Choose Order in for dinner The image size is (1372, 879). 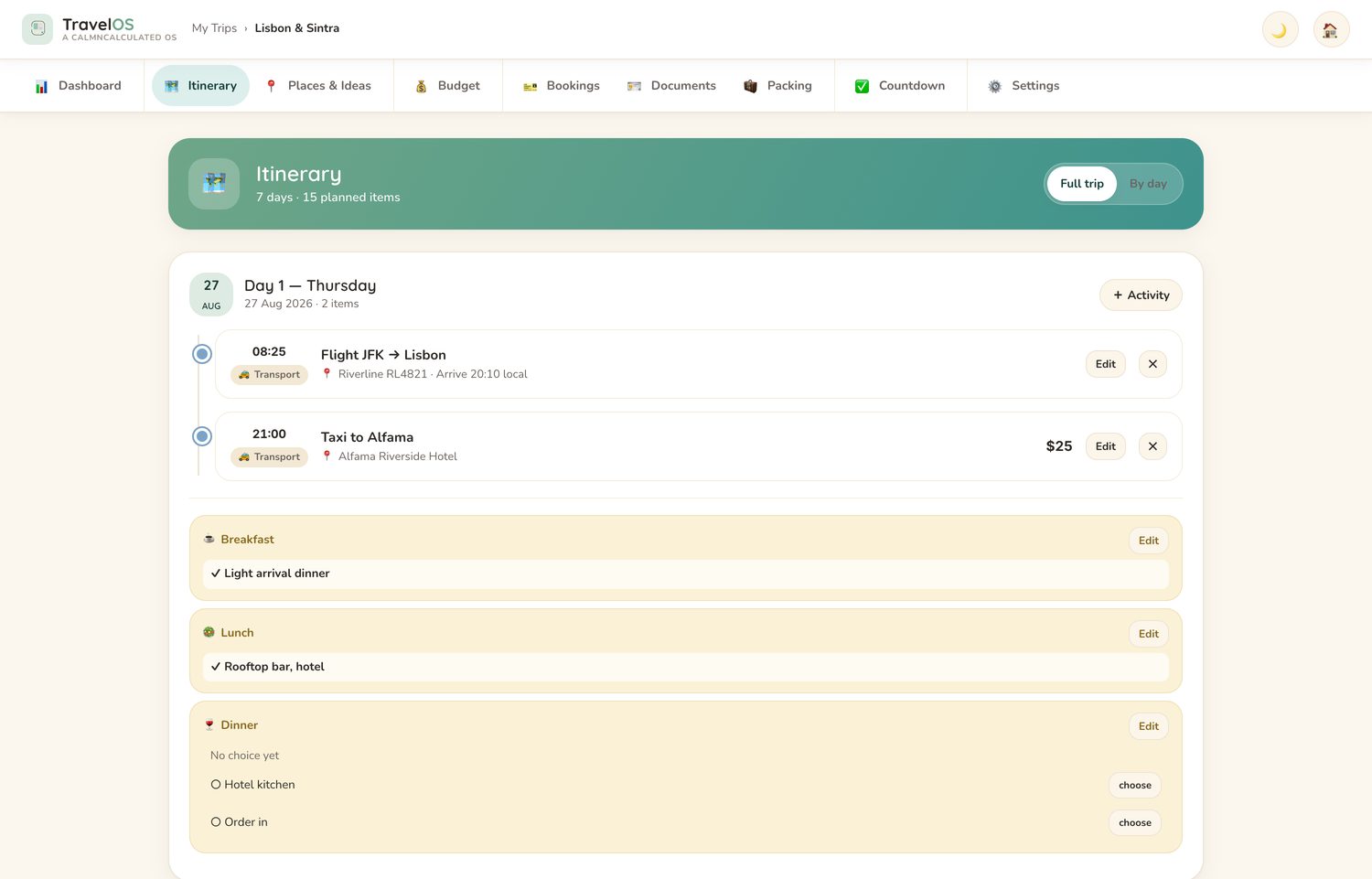[x=1135, y=823]
